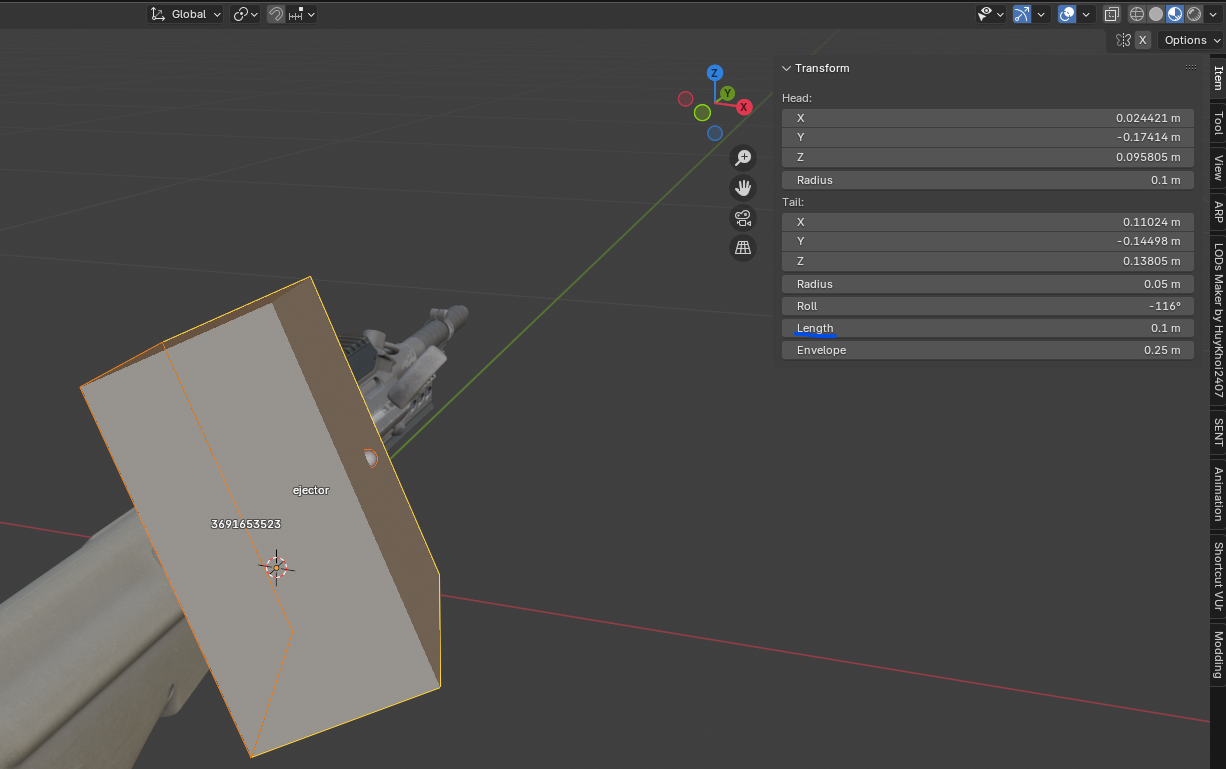This screenshot has height=769, width=1226.
Task: Open the ARP sidebar tab
Action: click(x=1217, y=212)
